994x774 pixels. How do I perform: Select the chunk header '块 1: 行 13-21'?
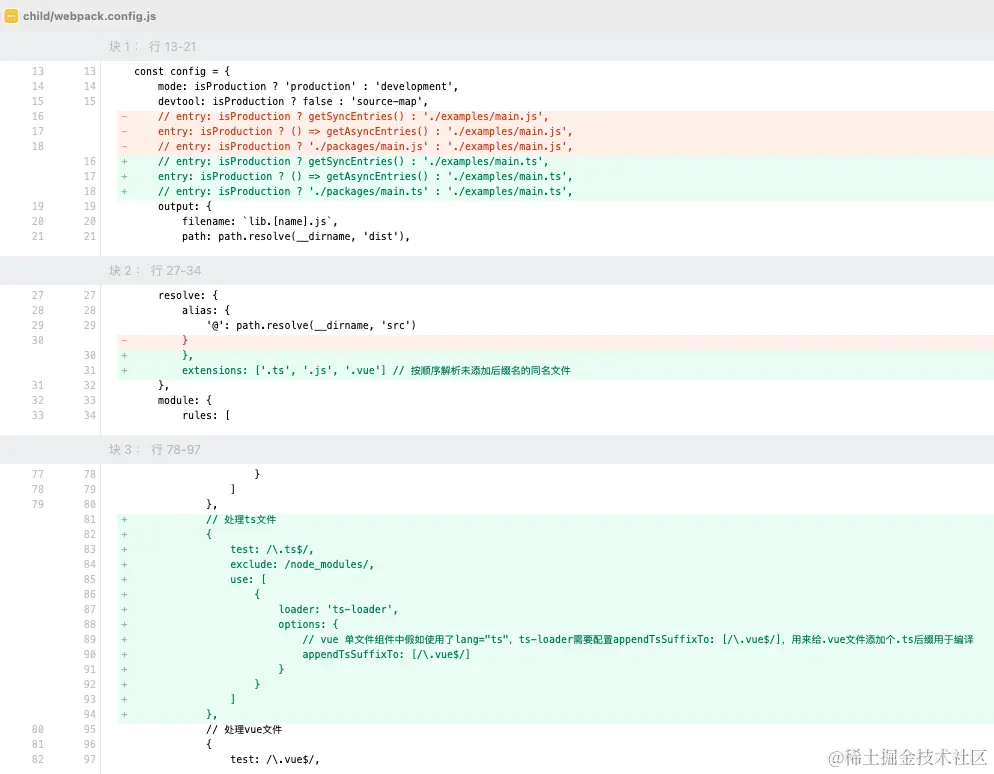coord(152,46)
